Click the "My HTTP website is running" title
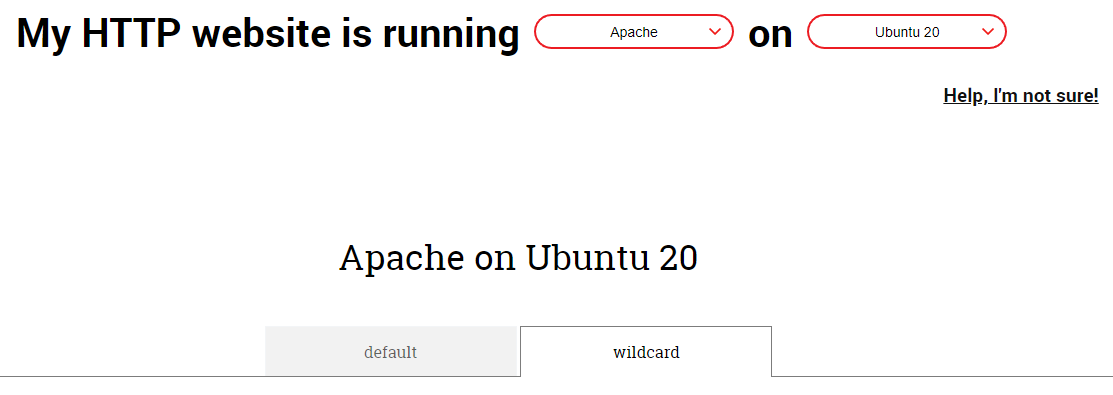Image resolution: width=1113 pixels, height=395 pixels. pos(268,33)
